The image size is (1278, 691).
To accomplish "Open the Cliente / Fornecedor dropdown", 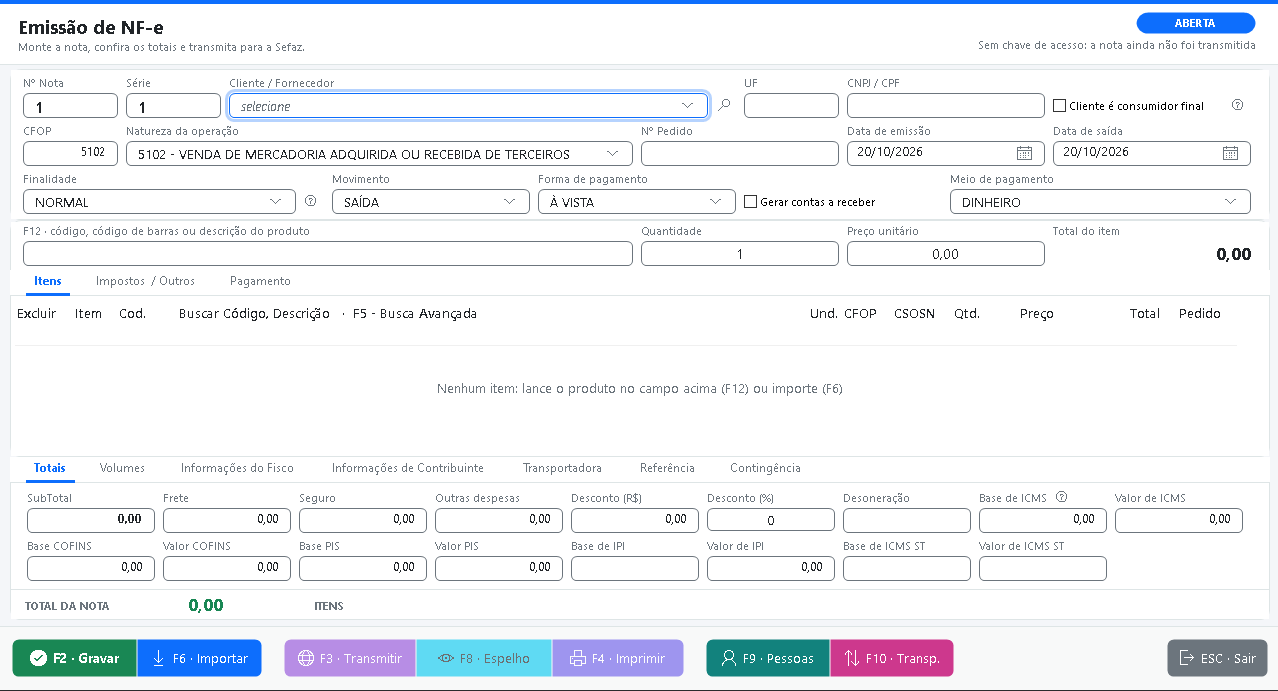I will 468,105.
